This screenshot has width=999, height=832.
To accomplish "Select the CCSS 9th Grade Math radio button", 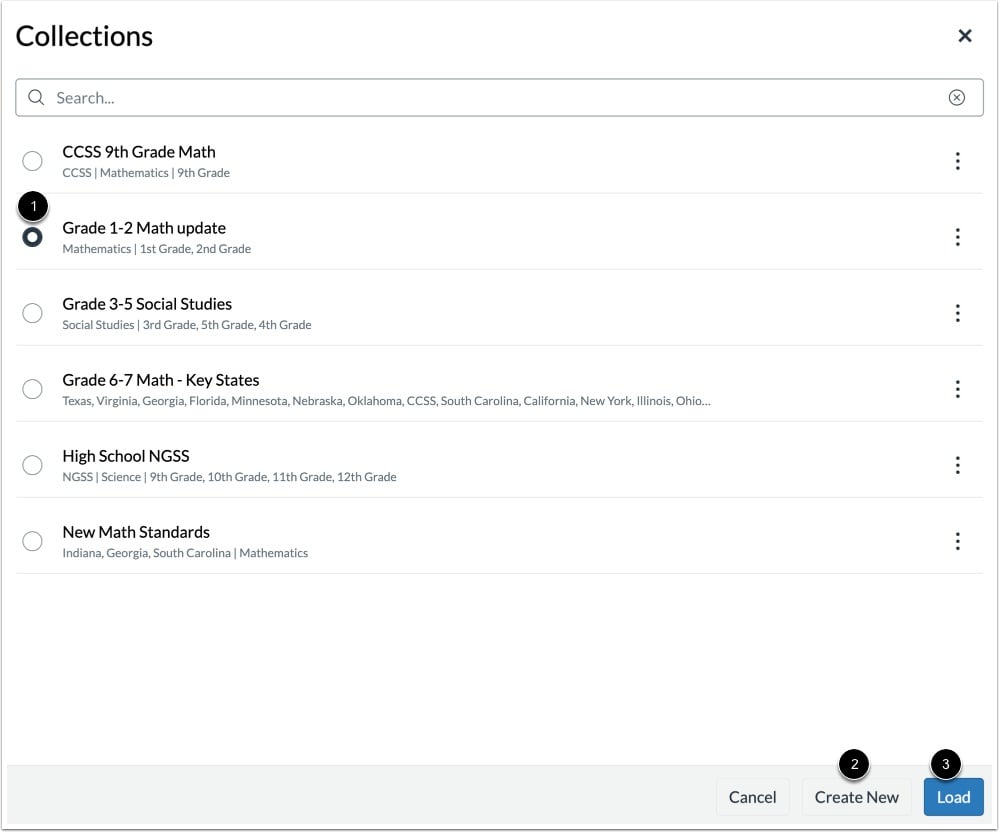I will click(33, 161).
